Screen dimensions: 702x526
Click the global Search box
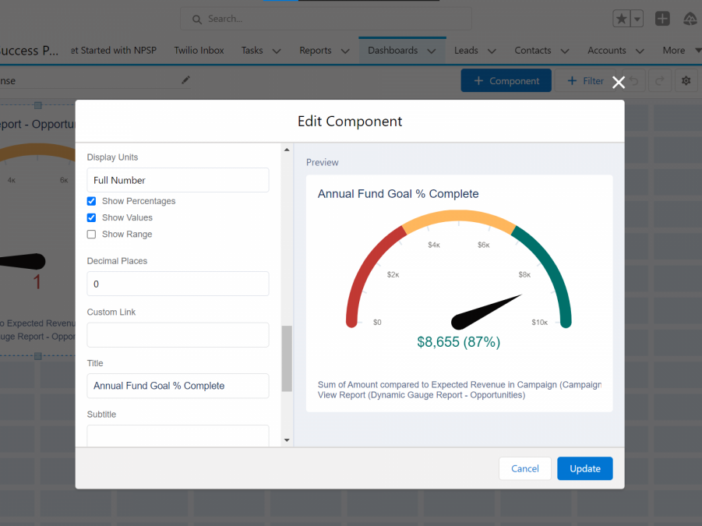coord(326,19)
